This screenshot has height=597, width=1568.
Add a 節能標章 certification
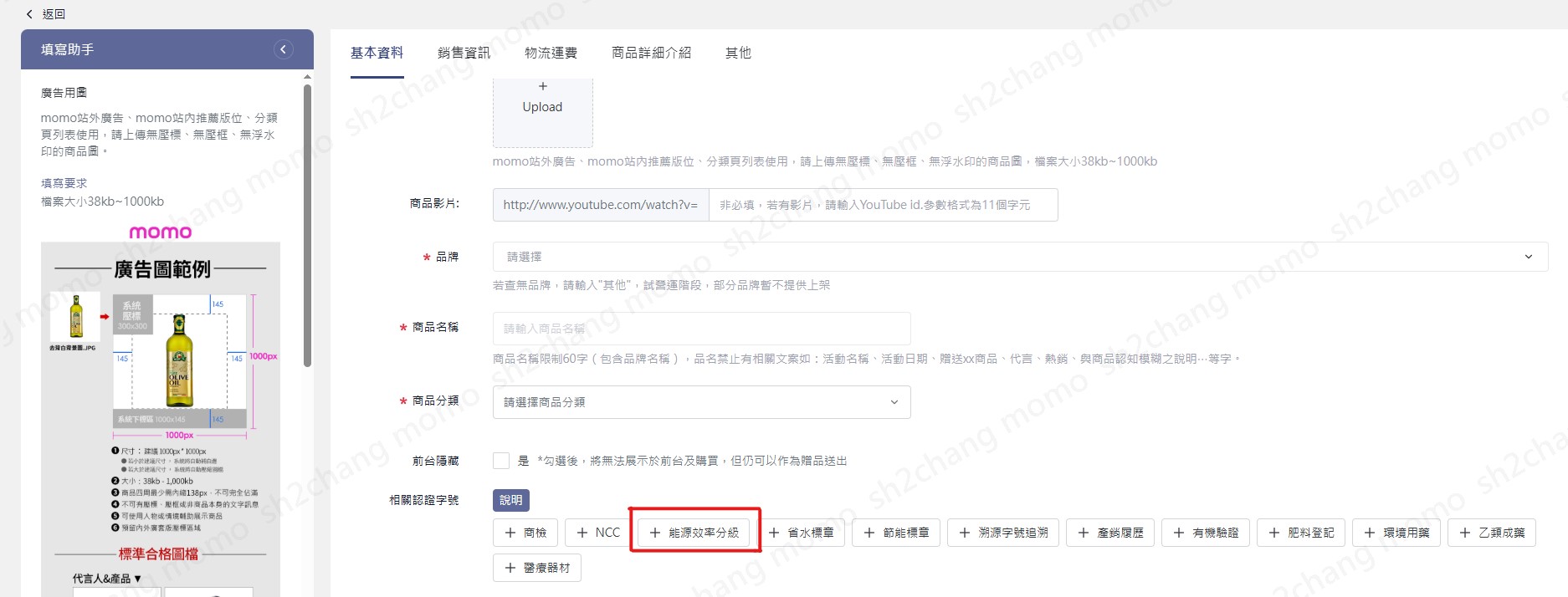click(896, 533)
